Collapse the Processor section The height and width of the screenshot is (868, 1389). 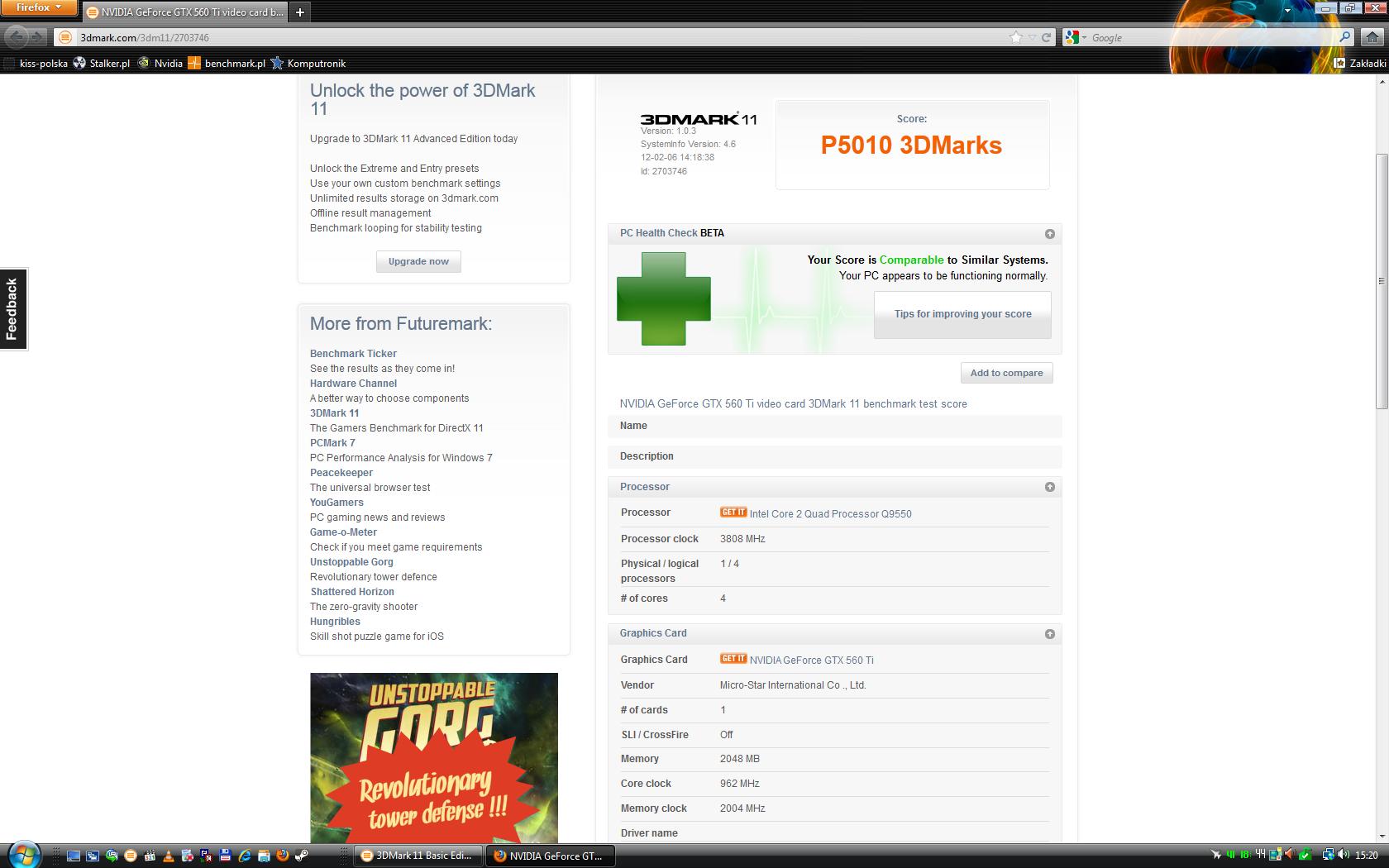[x=1049, y=487]
